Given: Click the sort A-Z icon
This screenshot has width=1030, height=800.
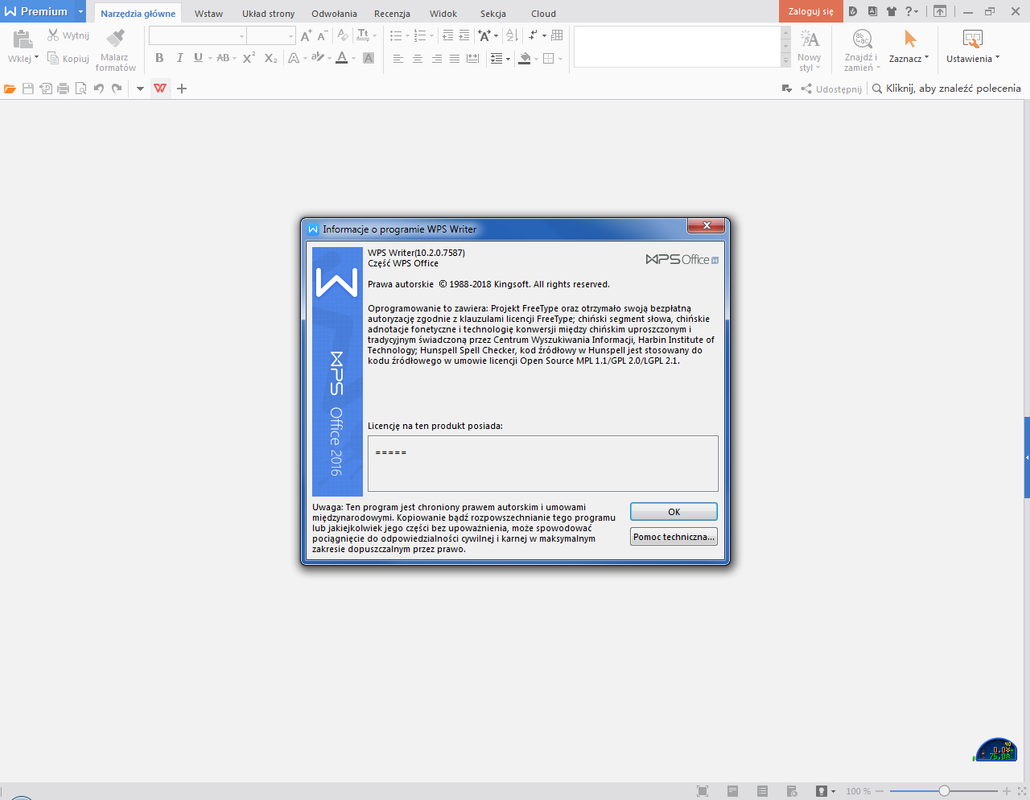Looking at the screenshot, I should [512, 35].
